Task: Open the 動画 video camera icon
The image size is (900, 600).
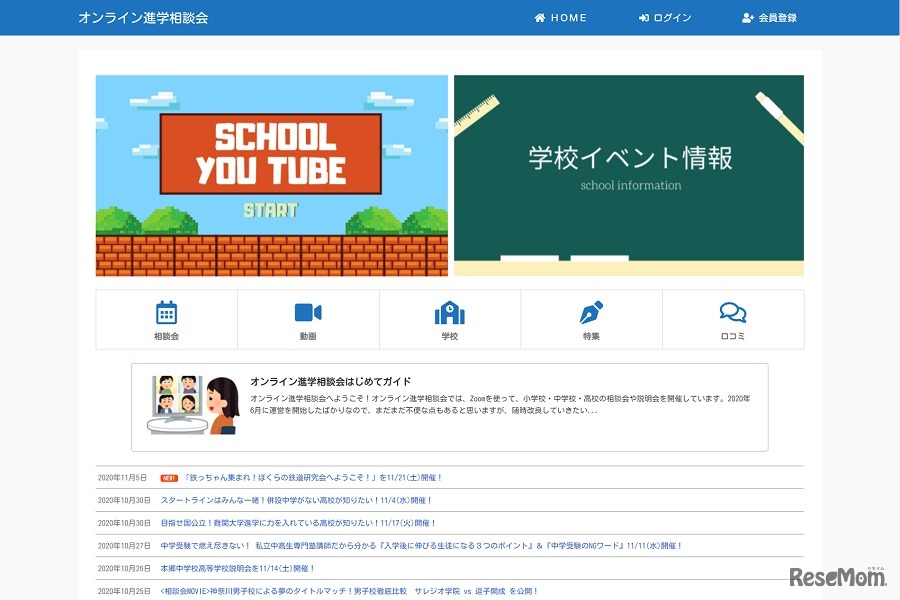Action: (x=308, y=312)
